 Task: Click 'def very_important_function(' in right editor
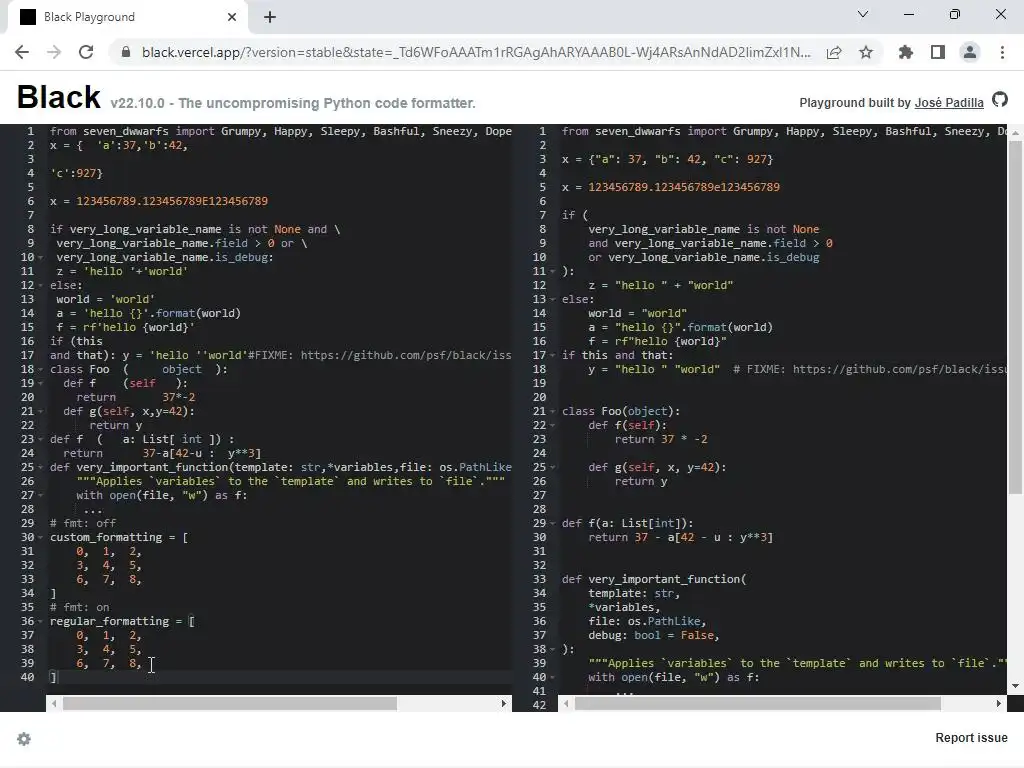click(654, 579)
